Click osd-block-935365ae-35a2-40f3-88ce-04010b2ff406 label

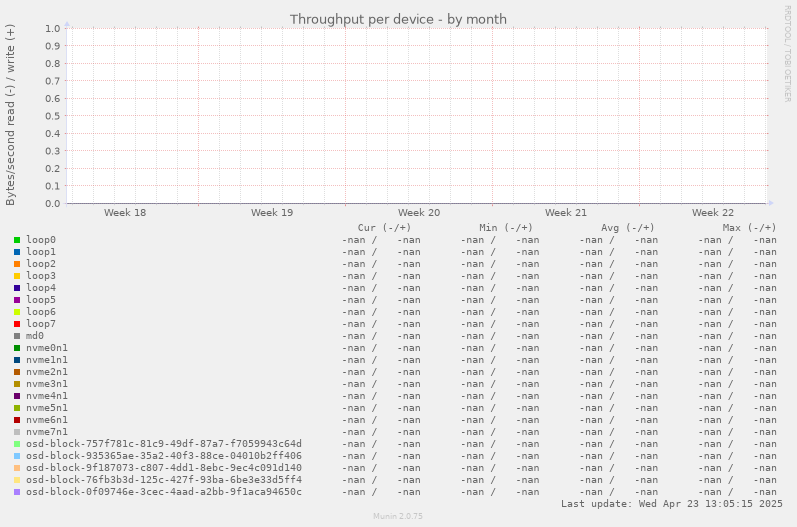pos(164,456)
